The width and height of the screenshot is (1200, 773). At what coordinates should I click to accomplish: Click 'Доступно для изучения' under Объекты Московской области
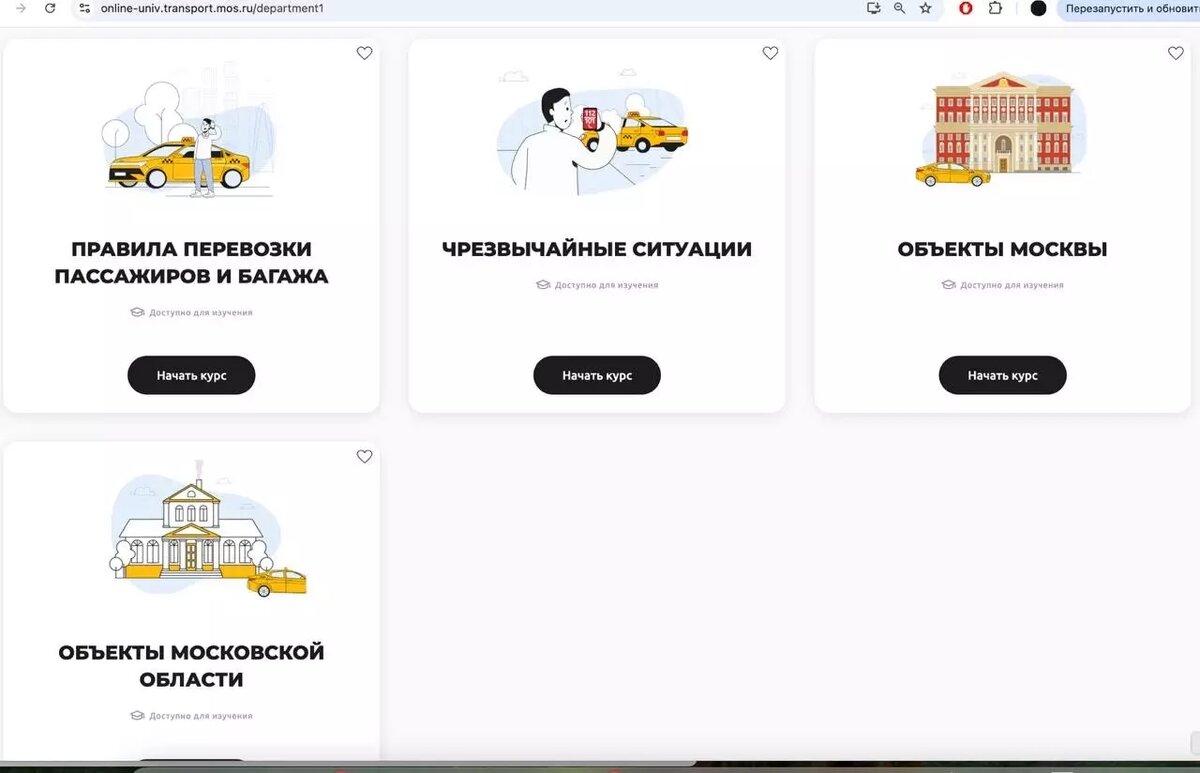201,716
